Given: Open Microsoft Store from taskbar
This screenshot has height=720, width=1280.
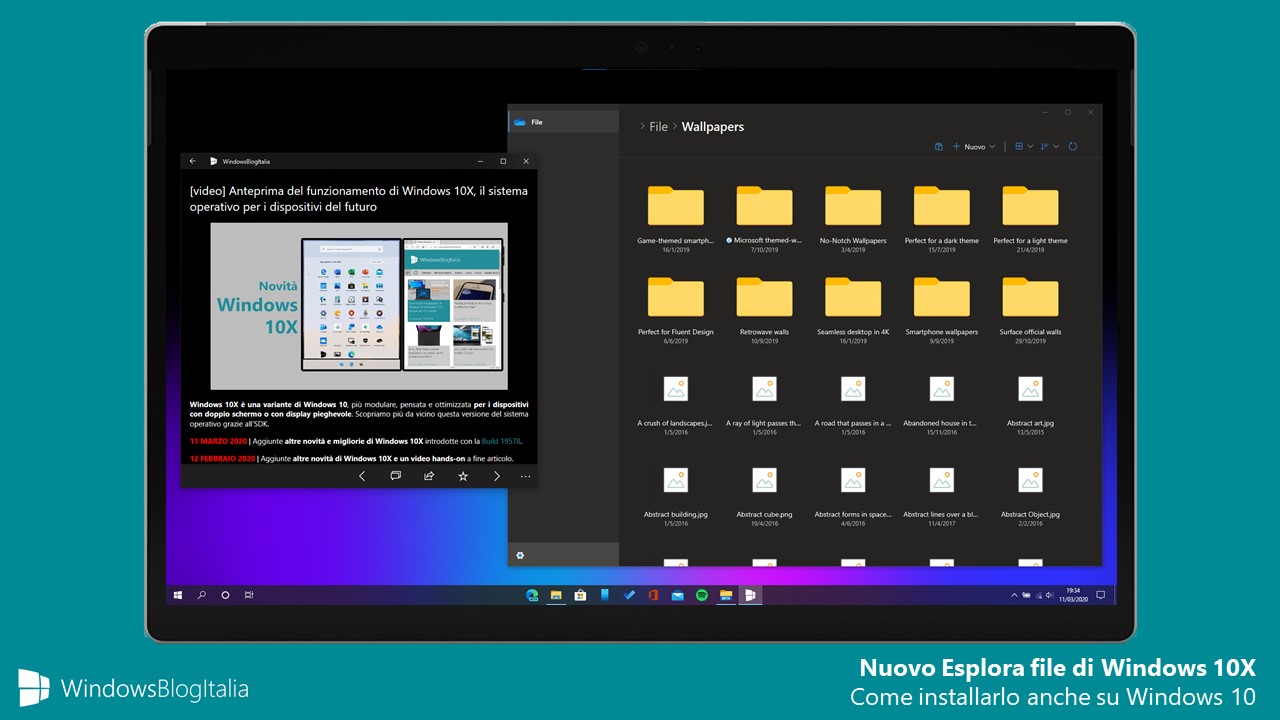Looking at the screenshot, I should [x=580, y=595].
